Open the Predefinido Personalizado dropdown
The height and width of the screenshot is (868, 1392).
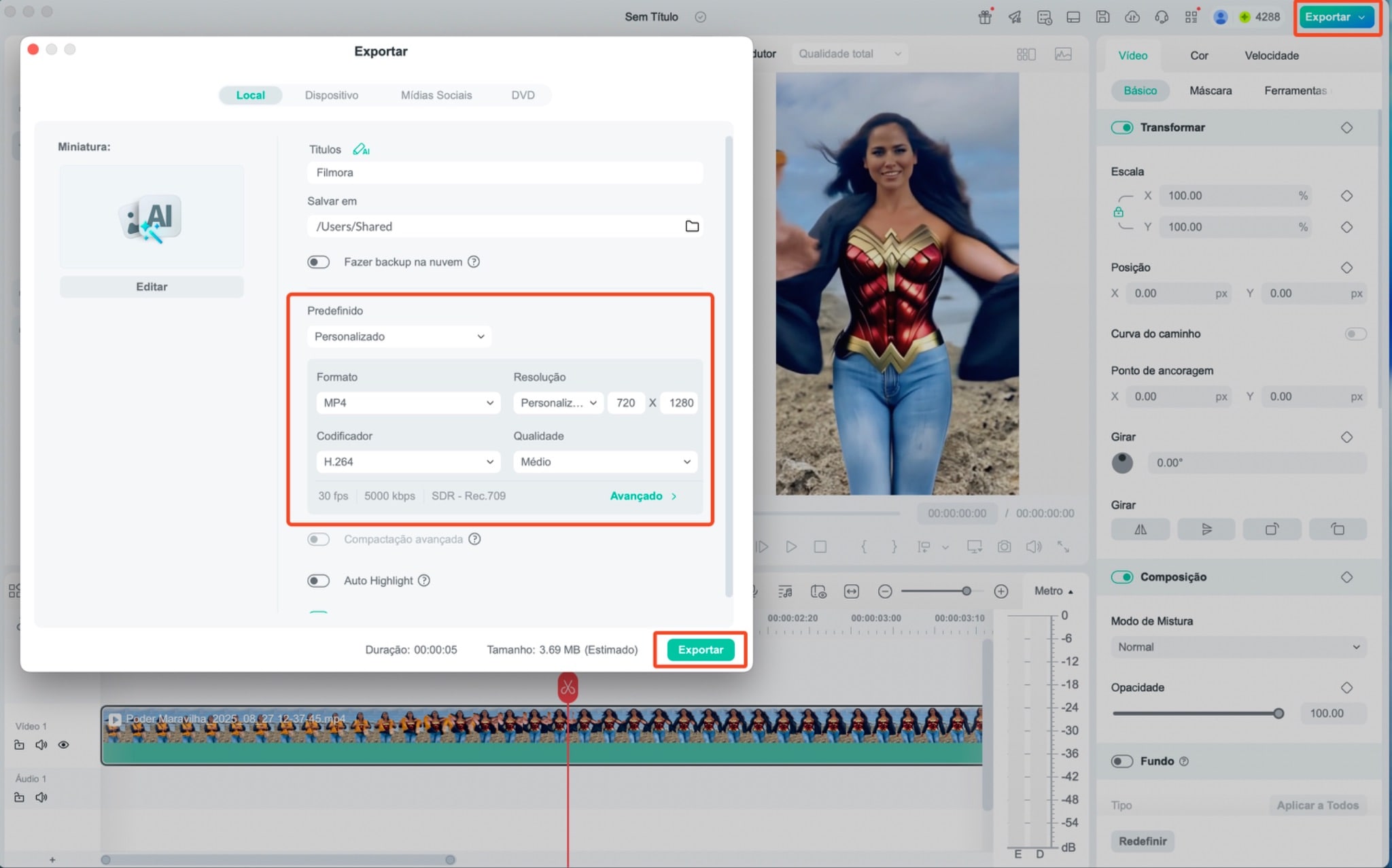click(399, 336)
